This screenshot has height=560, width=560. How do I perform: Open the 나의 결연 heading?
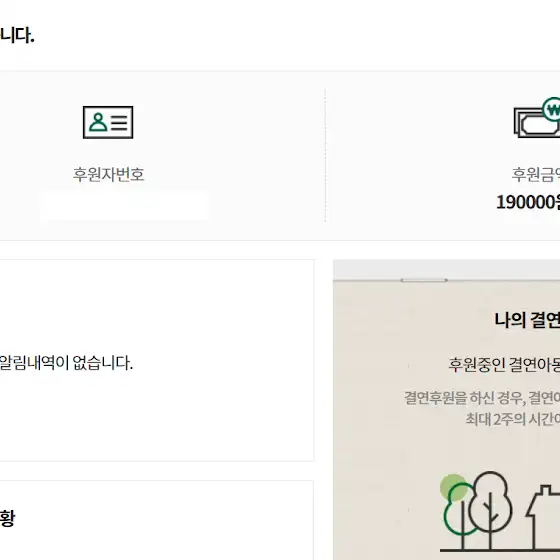coord(527,320)
